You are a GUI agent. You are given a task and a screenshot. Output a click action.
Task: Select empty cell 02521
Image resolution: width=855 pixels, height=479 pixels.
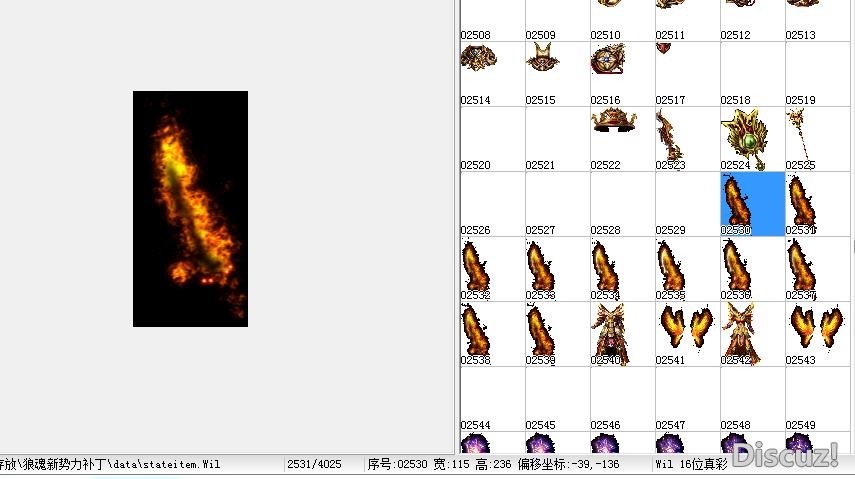pos(558,139)
